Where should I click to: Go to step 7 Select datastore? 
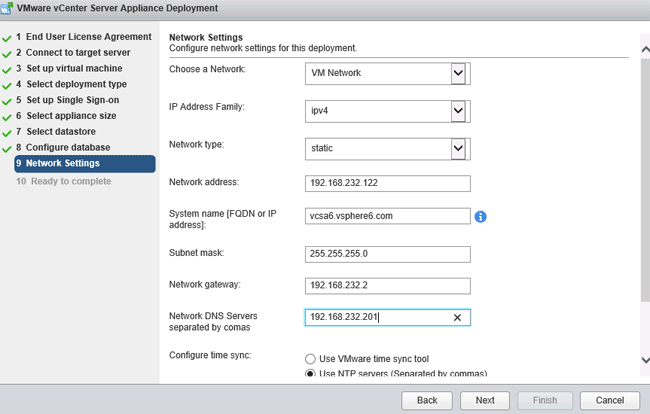point(56,131)
